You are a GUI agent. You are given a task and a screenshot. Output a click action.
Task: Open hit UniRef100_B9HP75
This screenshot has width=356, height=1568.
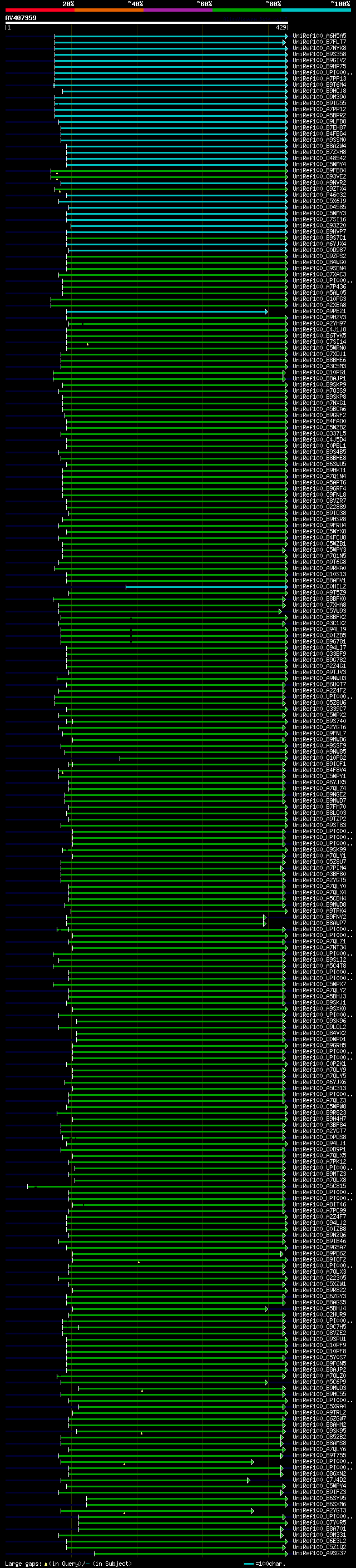319,66
